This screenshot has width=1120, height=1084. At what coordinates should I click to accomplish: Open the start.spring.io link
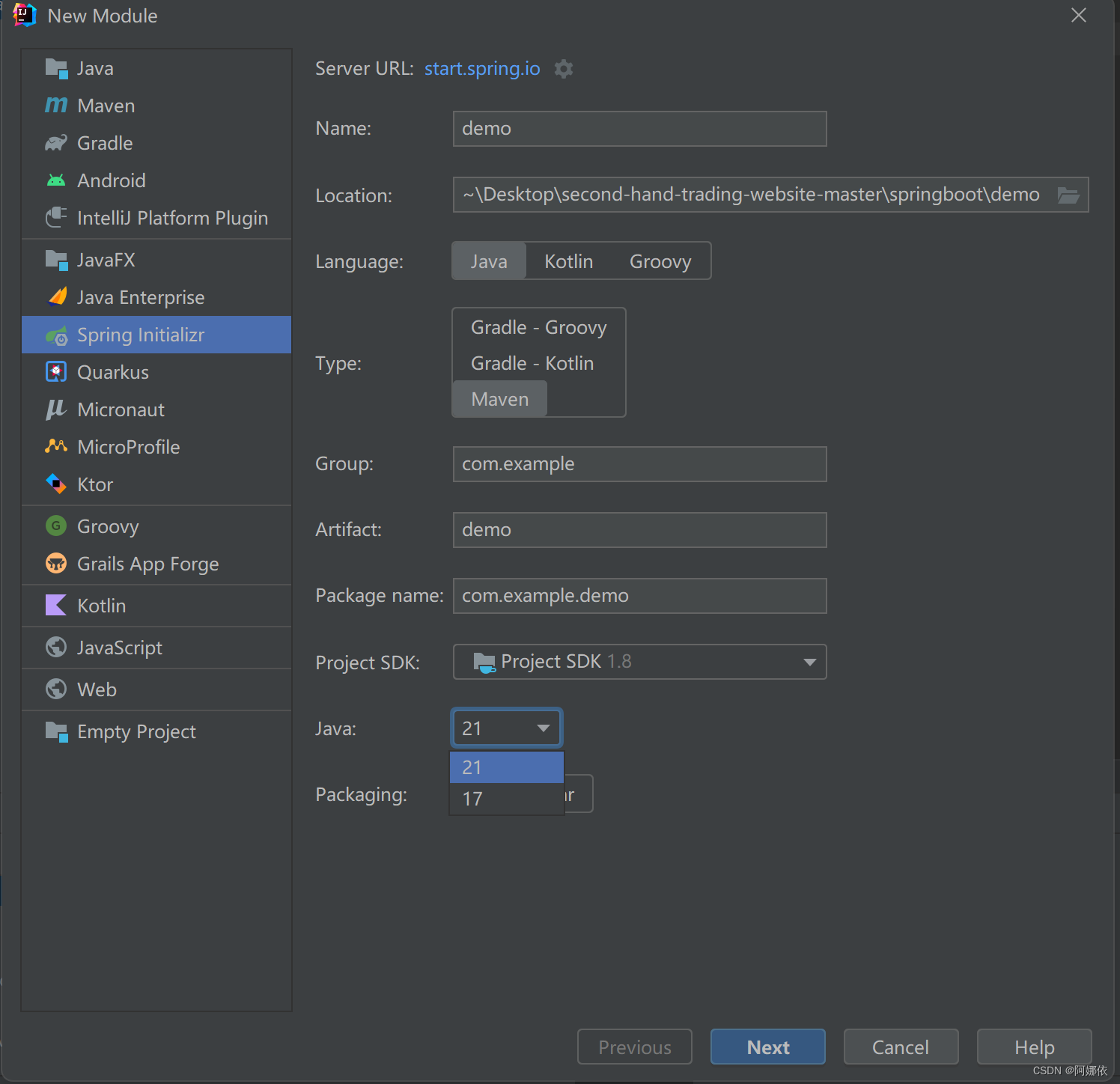(482, 69)
